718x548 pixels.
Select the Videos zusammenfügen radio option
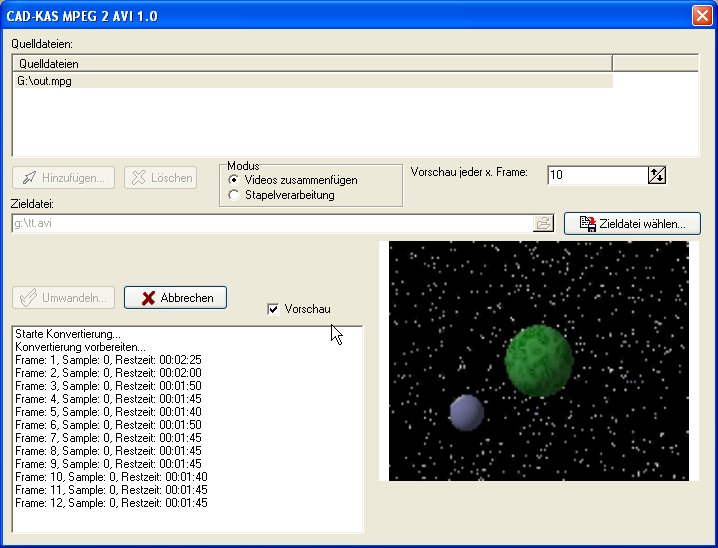pos(234,180)
